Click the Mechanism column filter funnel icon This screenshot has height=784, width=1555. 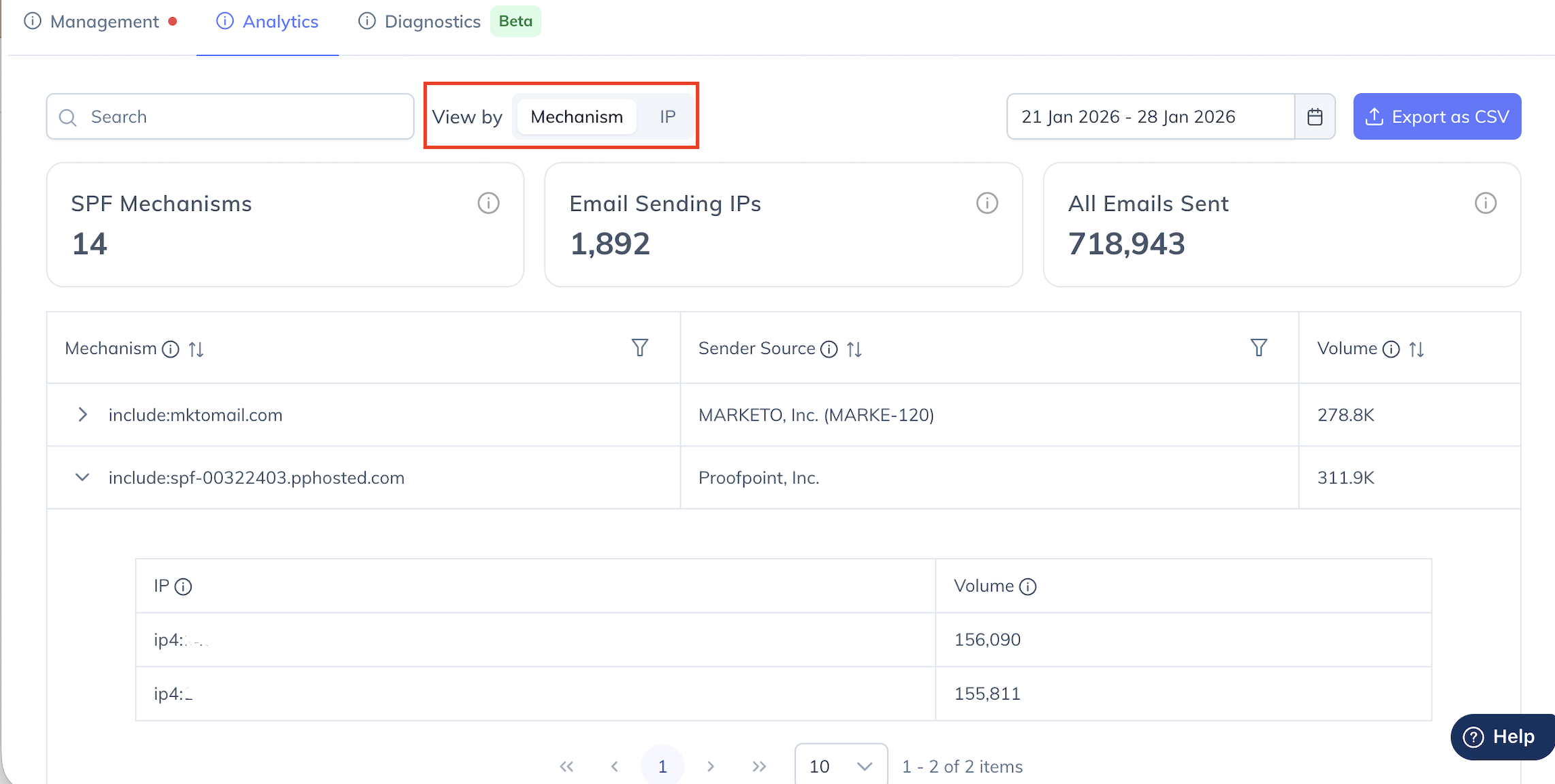639,348
